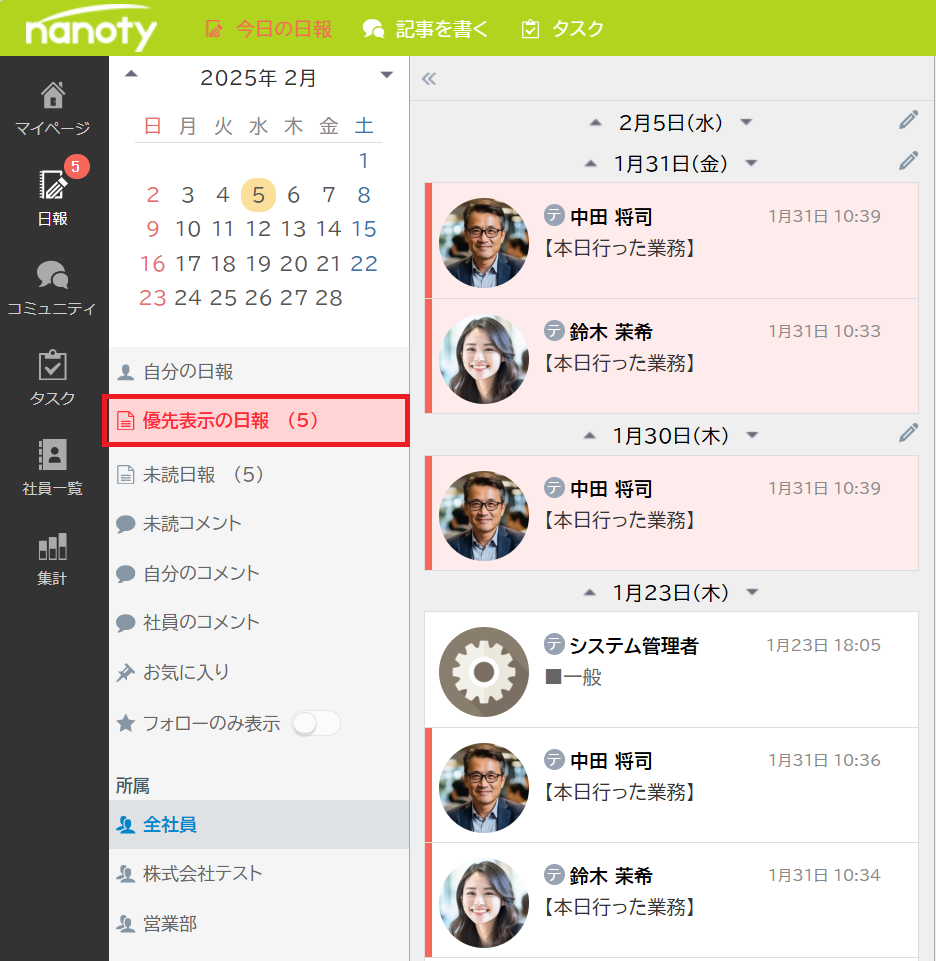
Task: Click down arrow beside 1月30日(木)
Action: point(752,435)
